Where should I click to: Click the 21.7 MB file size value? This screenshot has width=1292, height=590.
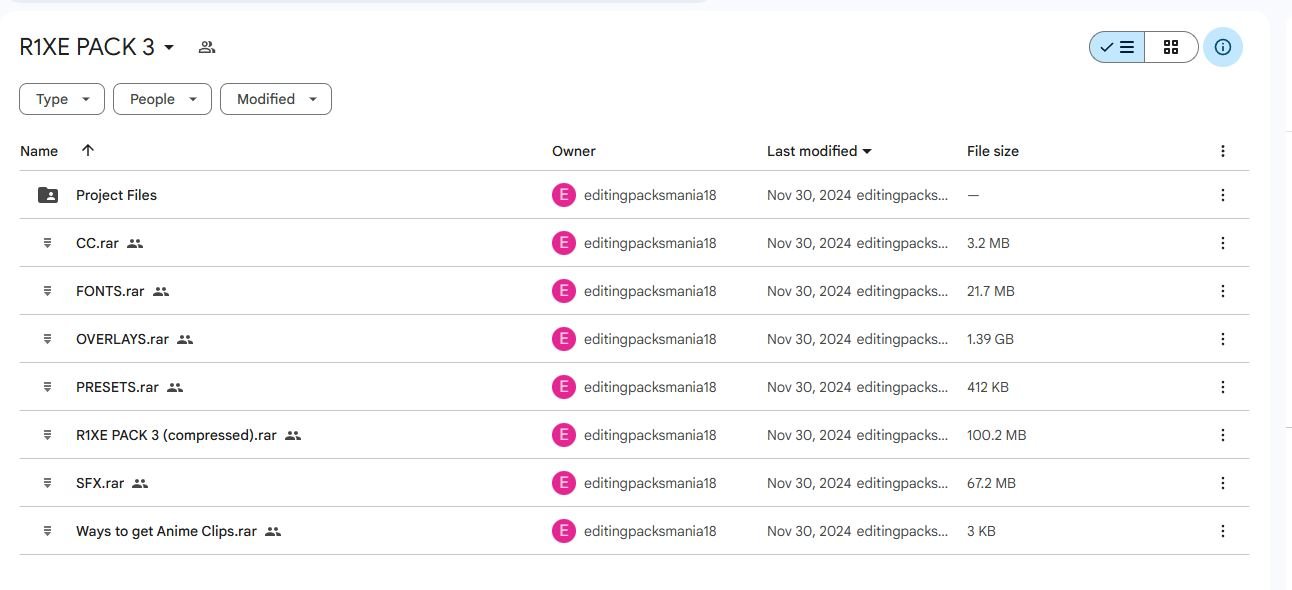point(991,291)
